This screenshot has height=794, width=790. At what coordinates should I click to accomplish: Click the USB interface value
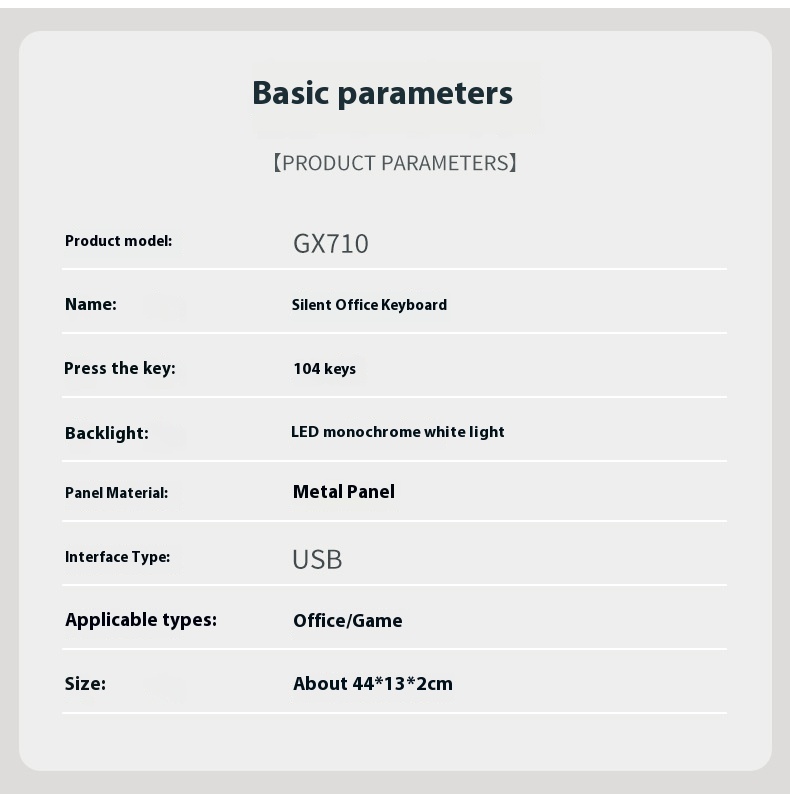tap(317, 560)
